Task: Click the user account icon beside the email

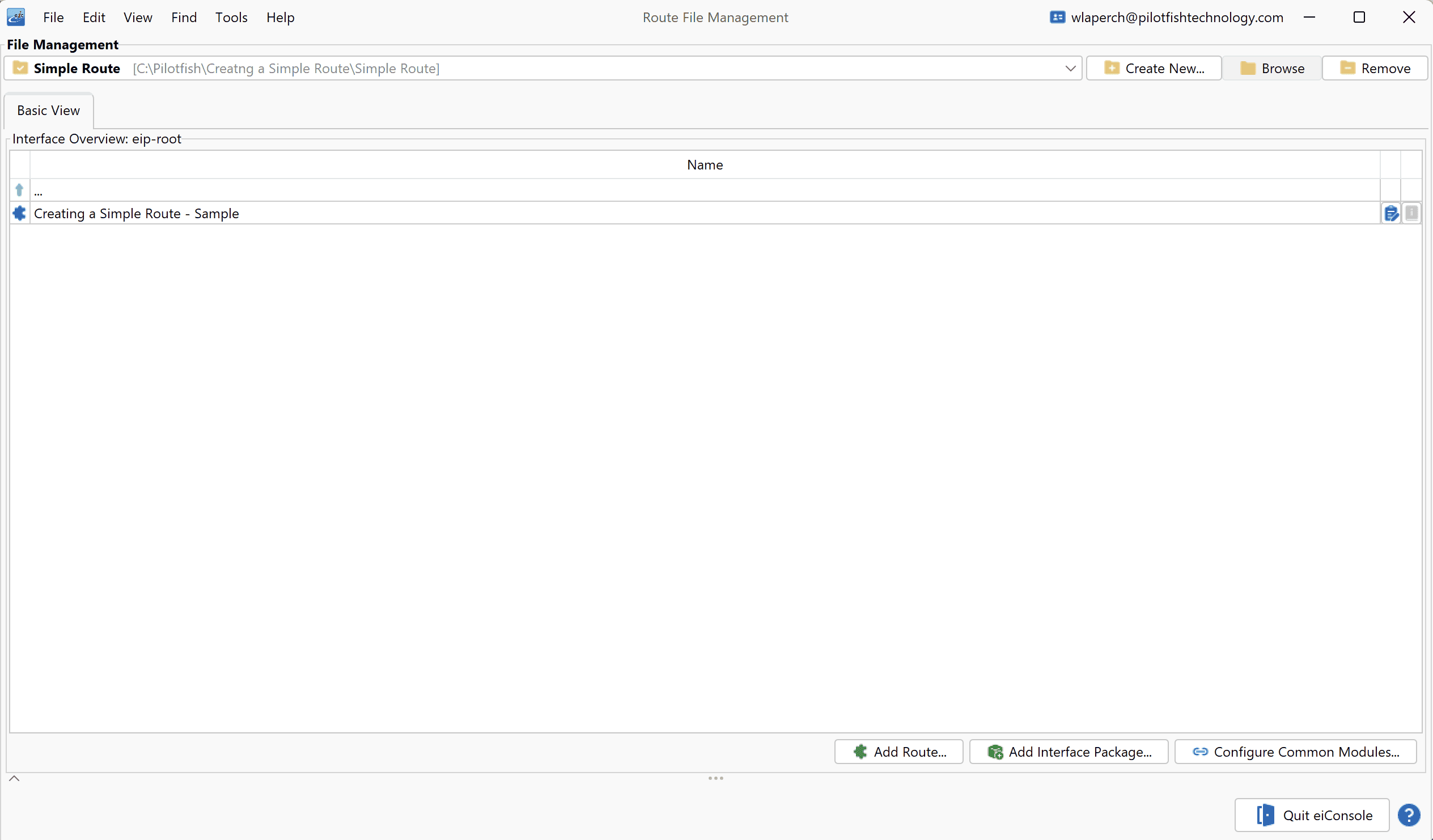Action: [1057, 17]
